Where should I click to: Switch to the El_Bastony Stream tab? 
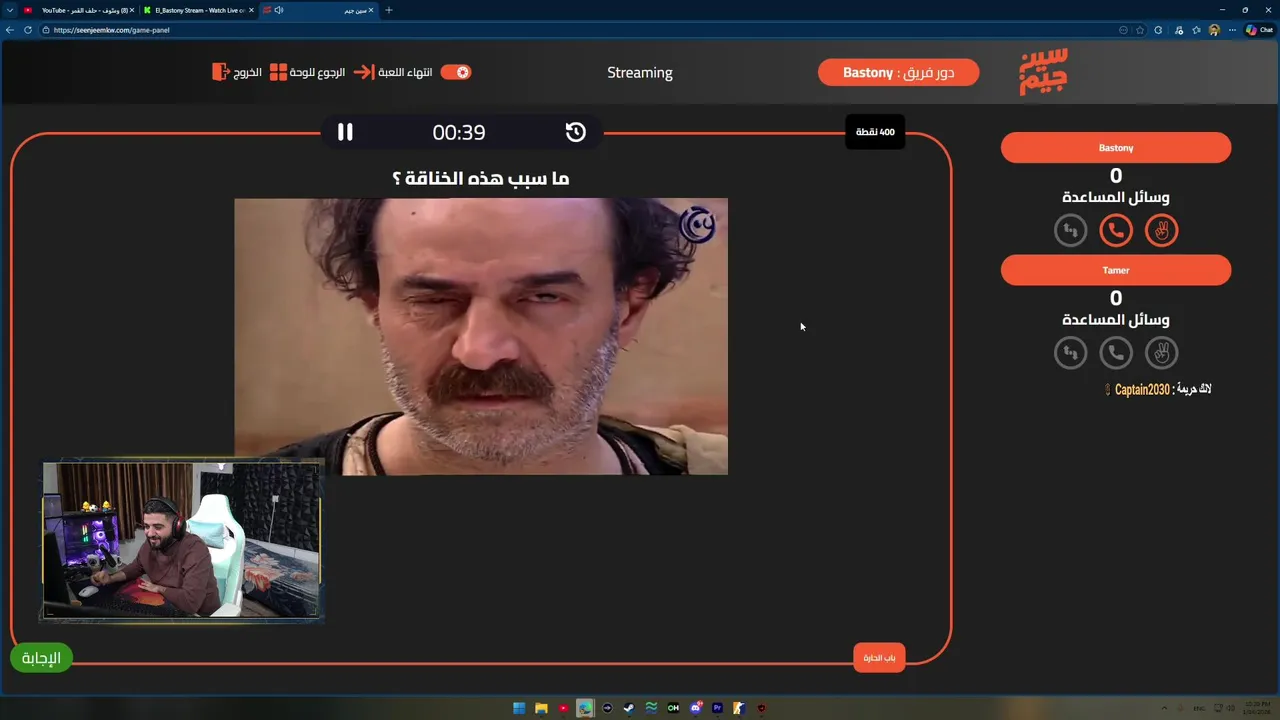pos(196,10)
